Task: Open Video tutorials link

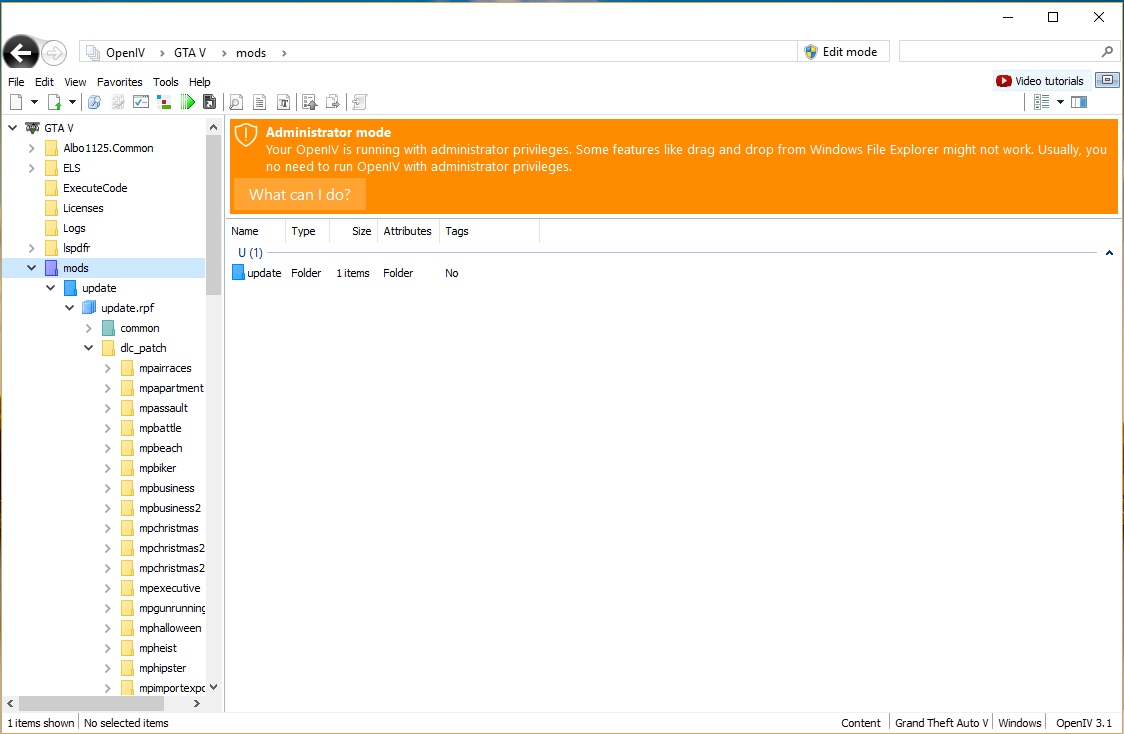Action: (x=1040, y=81)
